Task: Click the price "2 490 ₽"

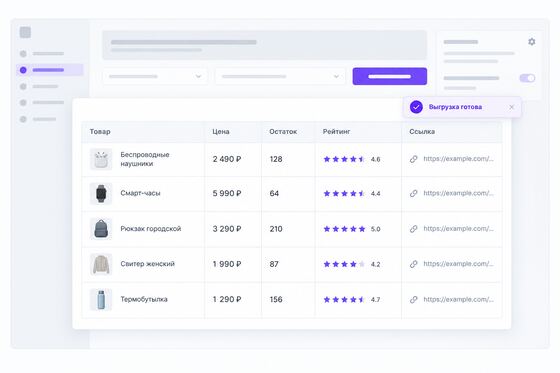Action: click(x=227, y=159)
